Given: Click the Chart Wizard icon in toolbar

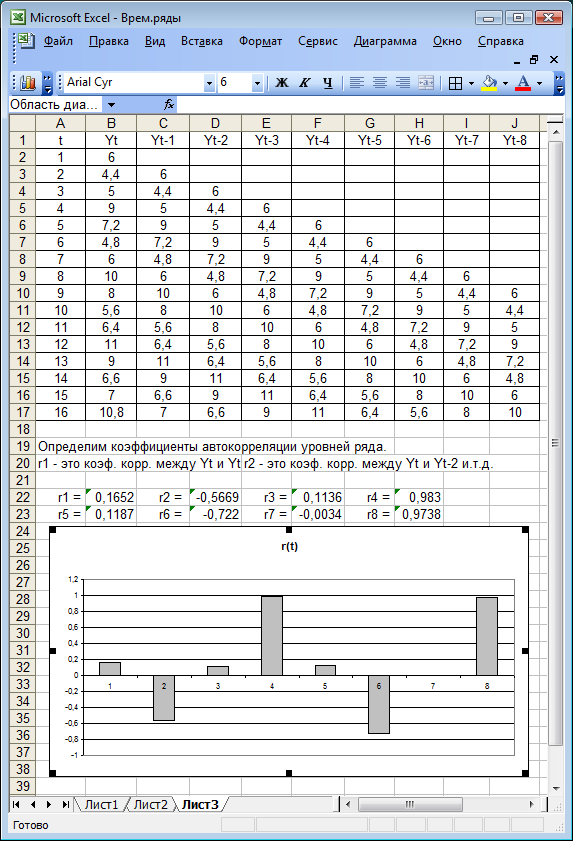Looking at the screenshot, I should click(27, 83).
